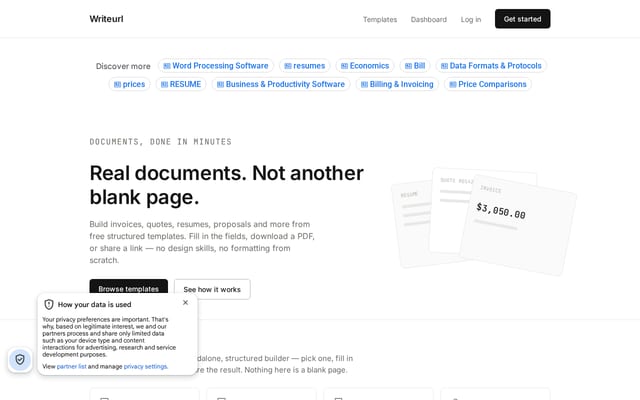The height and width of the screenshot is (400, 640).
Task: Click the Documents, done in minutes tagline
Action: (160, 142)
